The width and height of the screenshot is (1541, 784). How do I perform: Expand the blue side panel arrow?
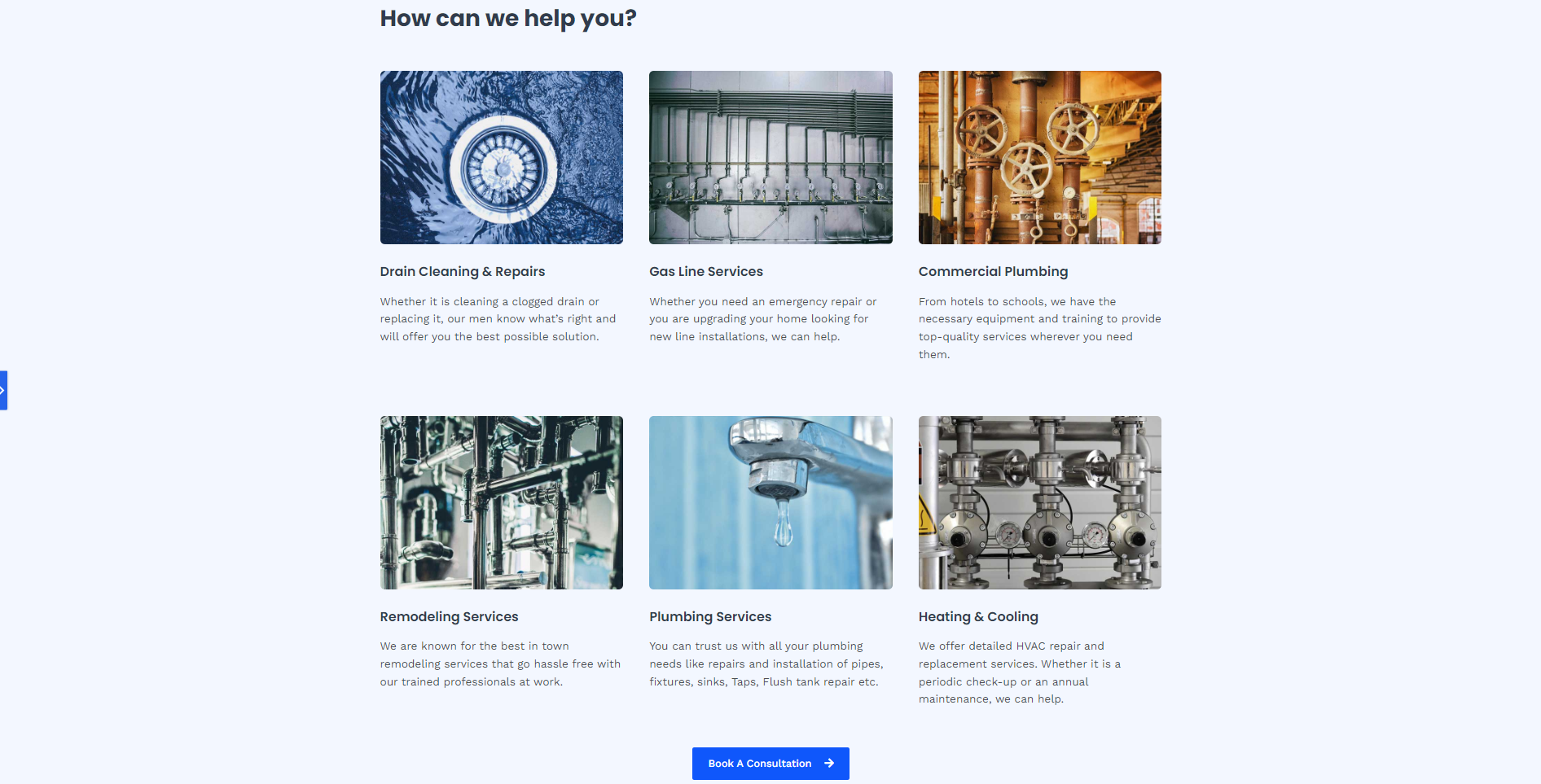(x=3, y=391)
